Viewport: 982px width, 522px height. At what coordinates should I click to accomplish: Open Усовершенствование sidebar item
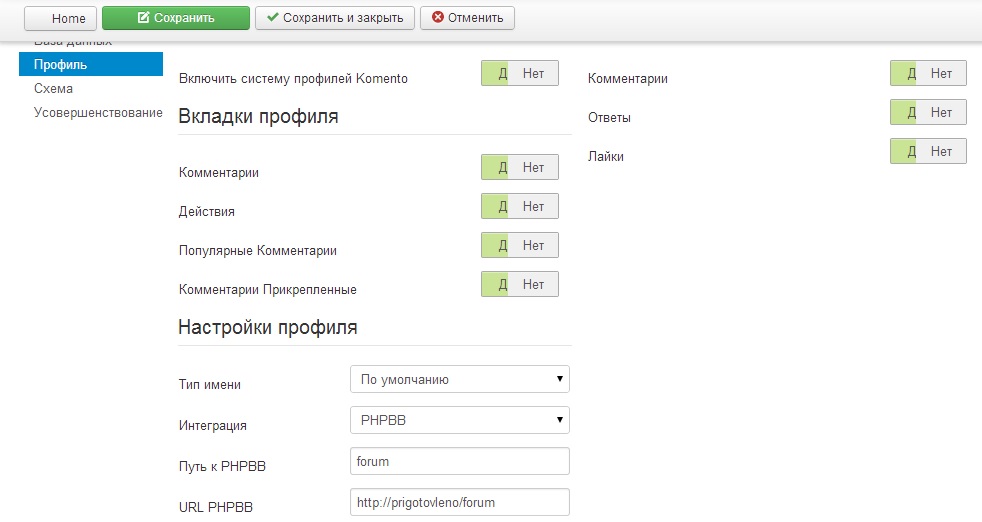pos(98,112)
